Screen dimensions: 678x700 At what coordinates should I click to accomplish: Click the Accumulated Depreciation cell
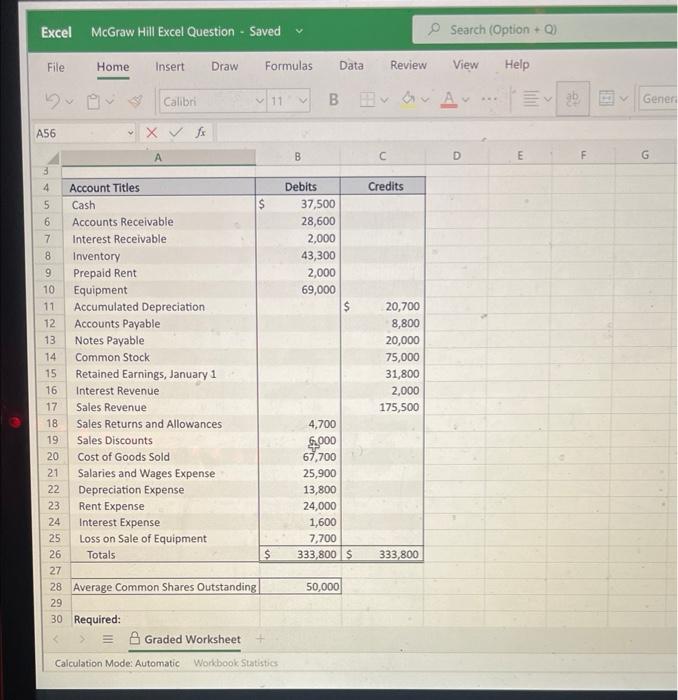161,307
